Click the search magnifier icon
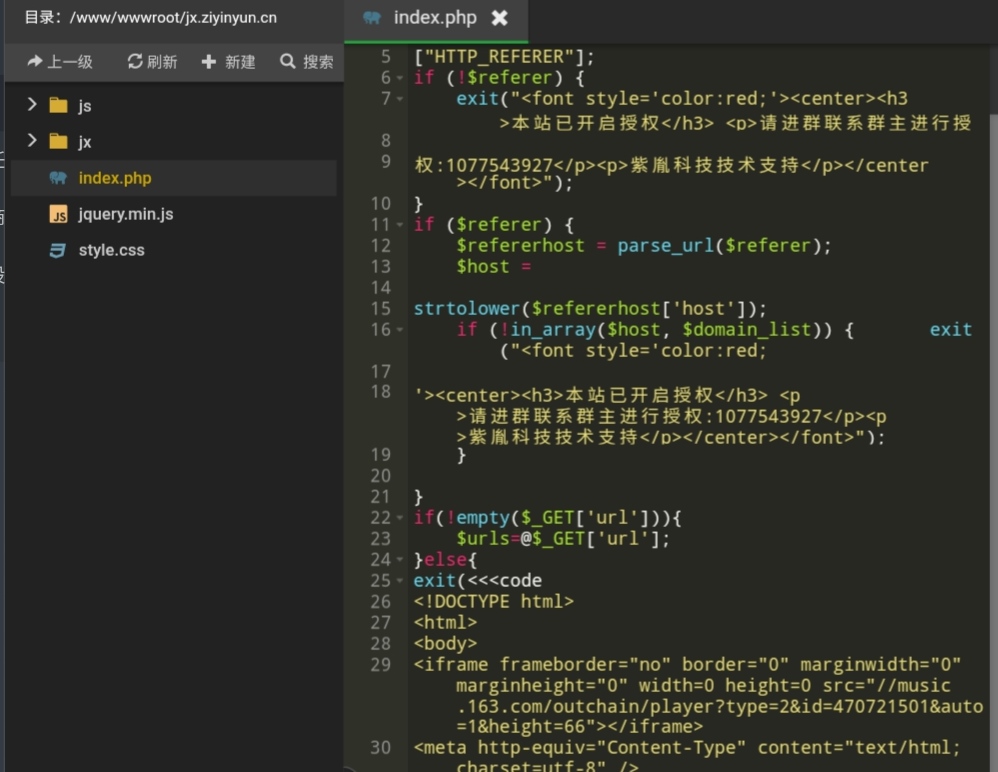The width and height of the screenshot is (998, 772). pos(288,62)
